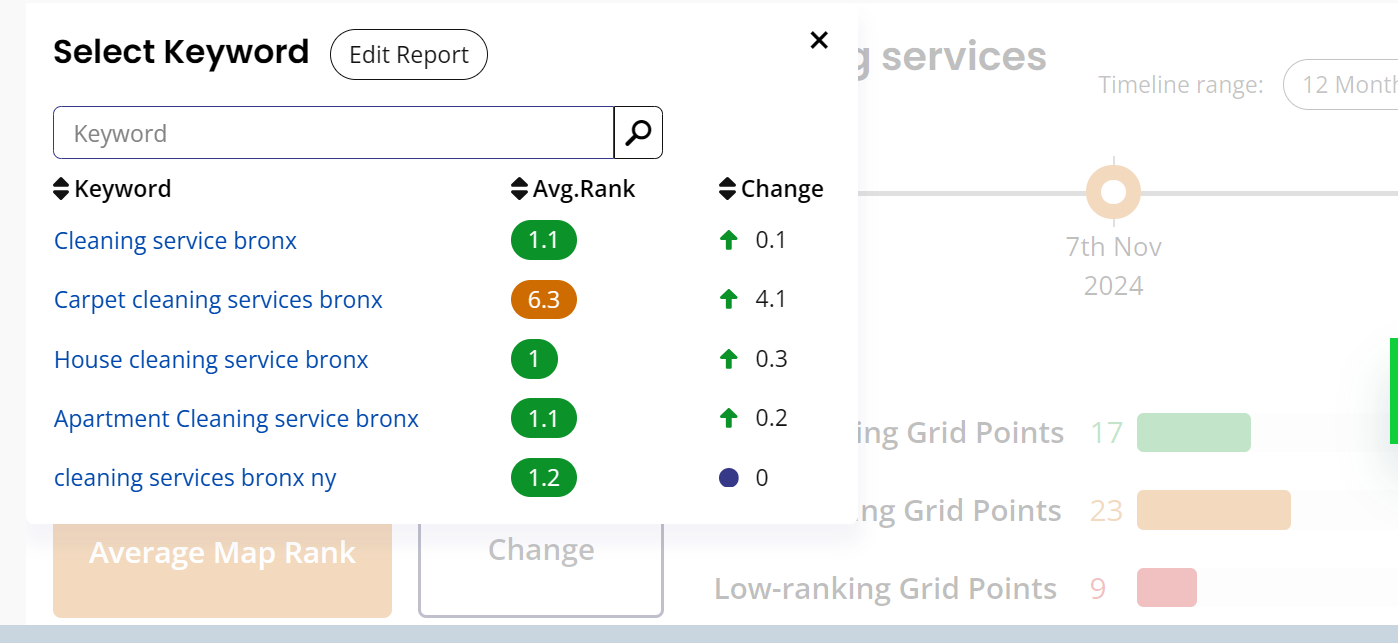Viewport: 1398px width, 643px height.
Task: Sort by Change column arrows
Action: click(x=728, y=189)
